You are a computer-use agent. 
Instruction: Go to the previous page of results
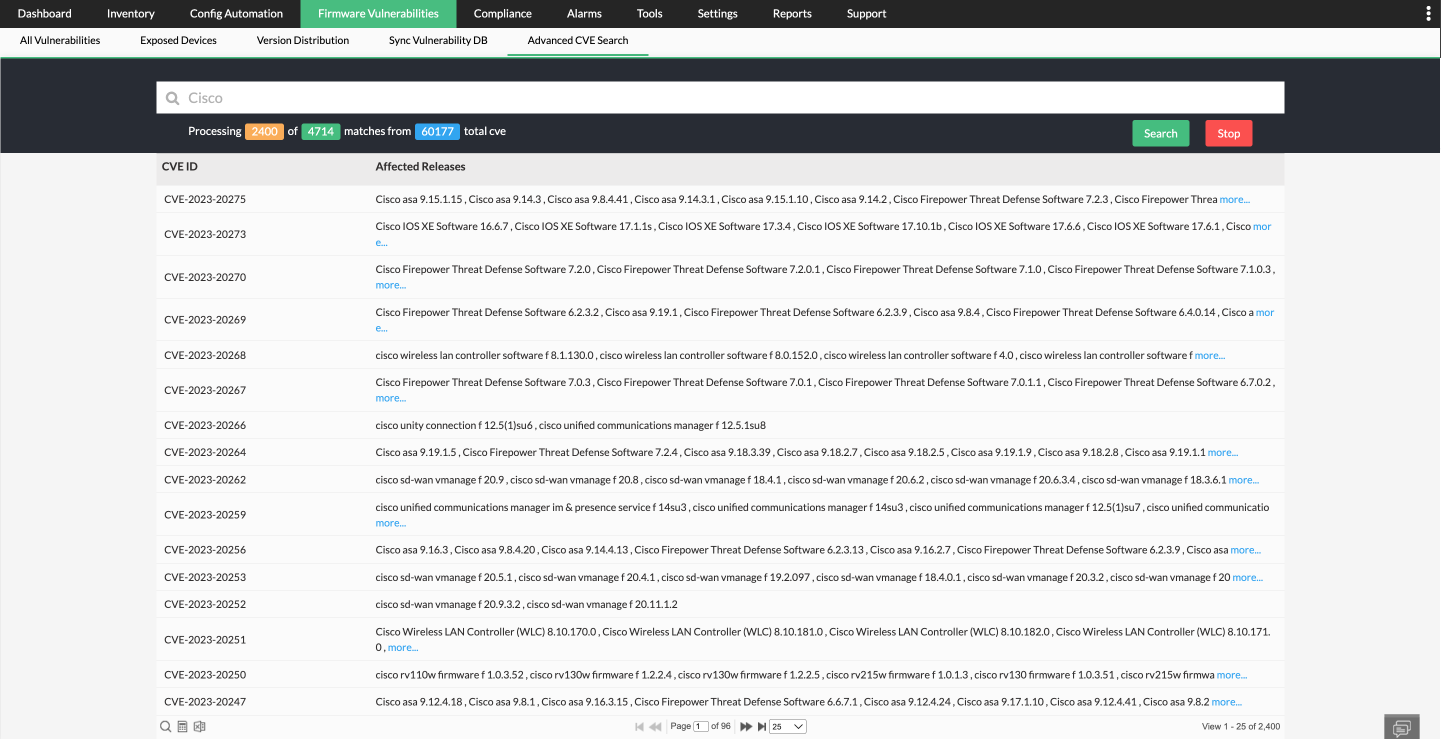(656, 727)
